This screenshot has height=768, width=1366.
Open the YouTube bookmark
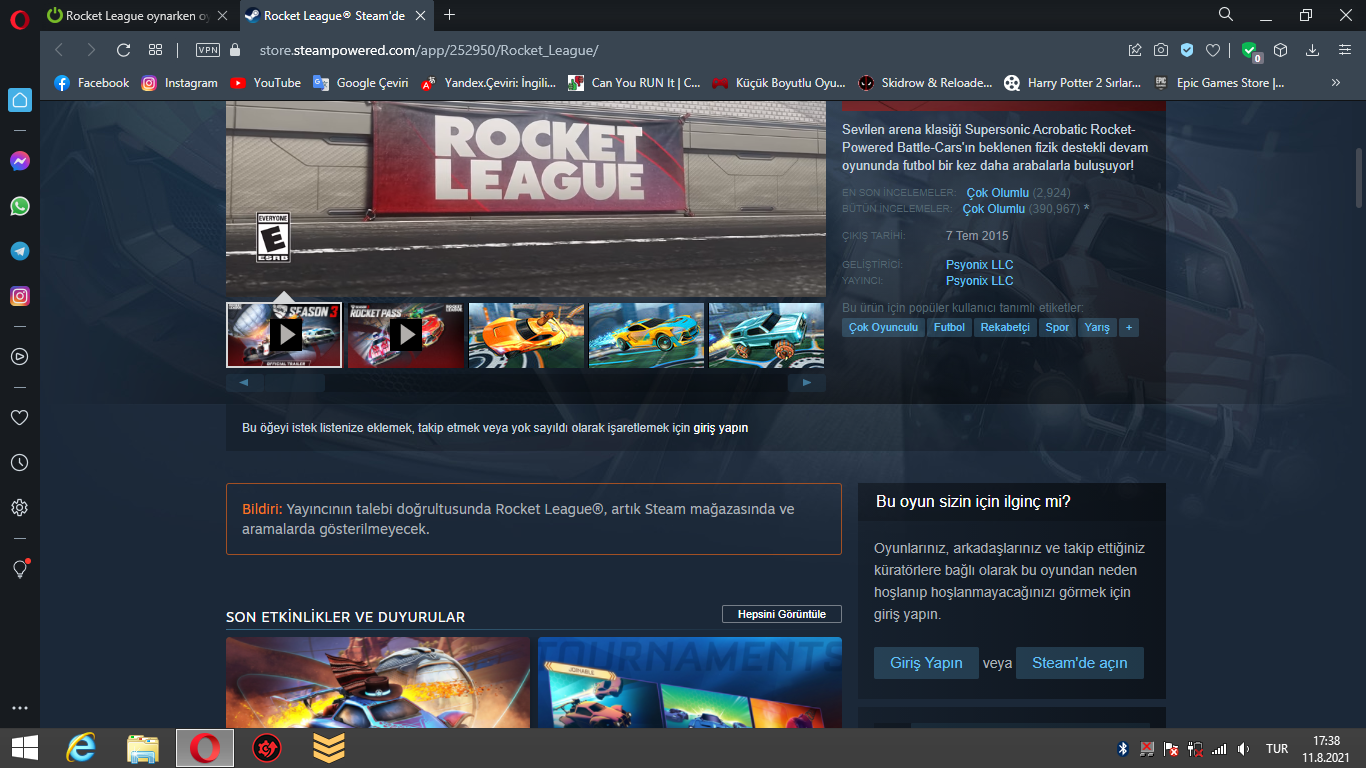pos(265,83)
